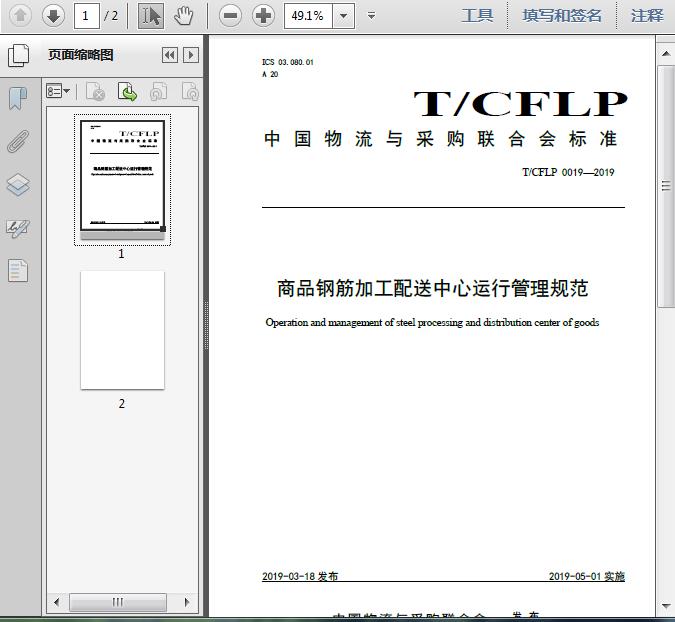Click the thumbnail label 2

(122, 403)
